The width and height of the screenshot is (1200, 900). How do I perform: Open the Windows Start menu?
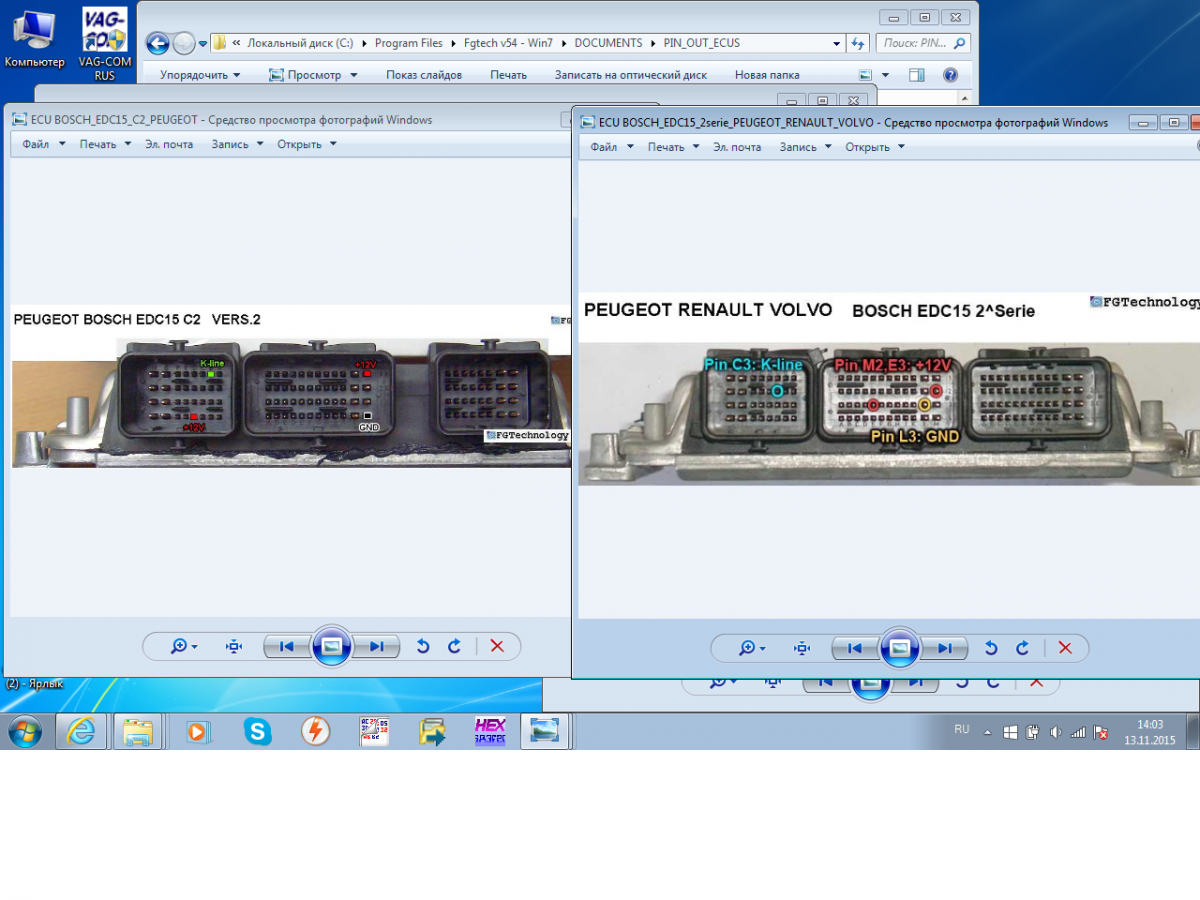pyautogui.click(x=25, y=731)
